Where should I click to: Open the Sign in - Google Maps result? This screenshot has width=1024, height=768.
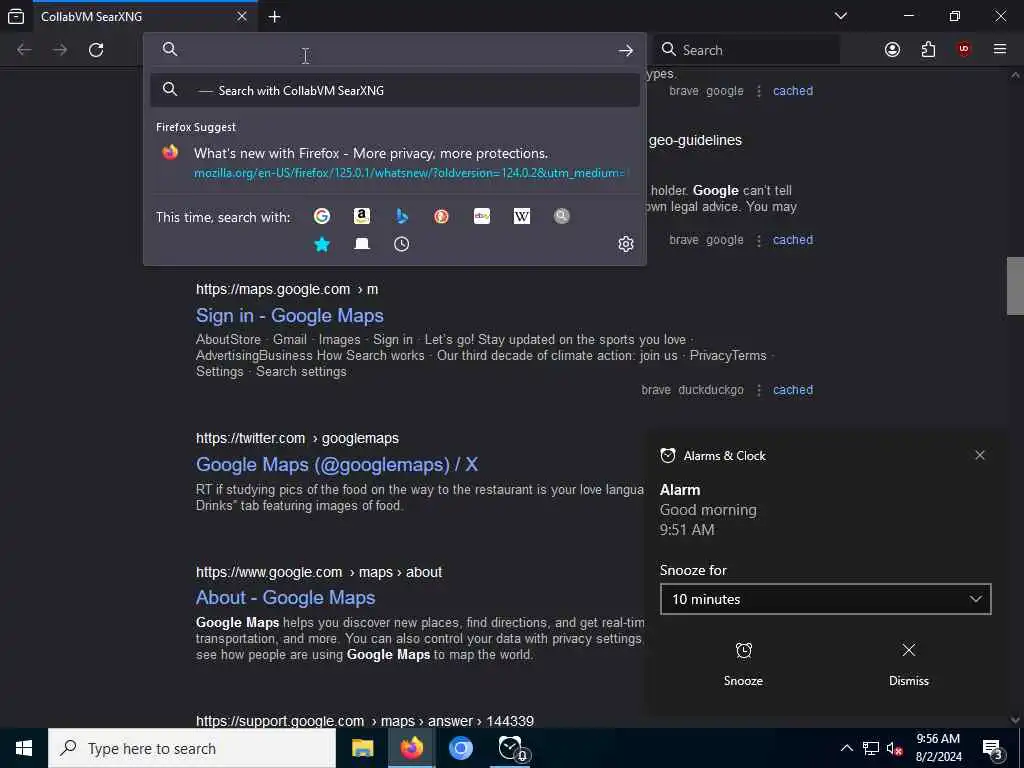tap(289, 315)
